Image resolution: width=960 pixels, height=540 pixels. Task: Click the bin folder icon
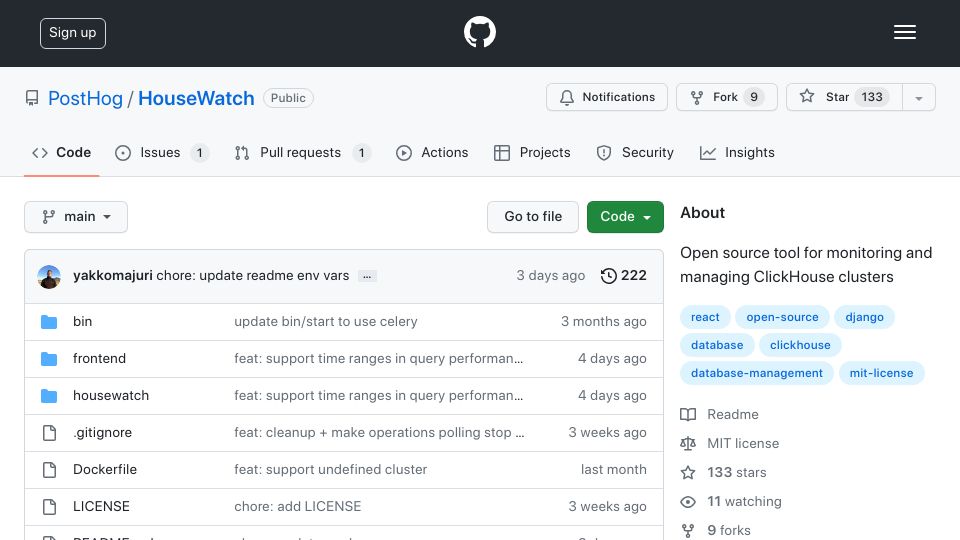coord(49,321)
